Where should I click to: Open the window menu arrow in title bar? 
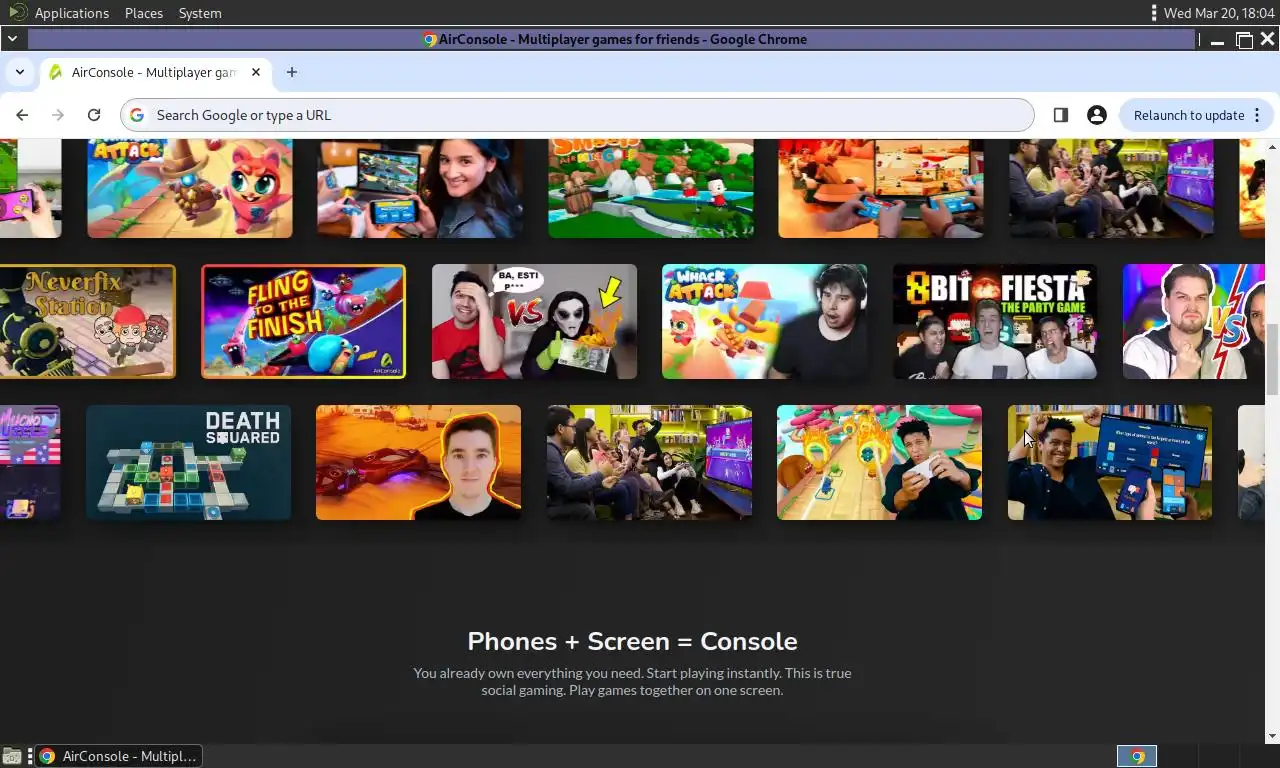click(x=12, y=39)
